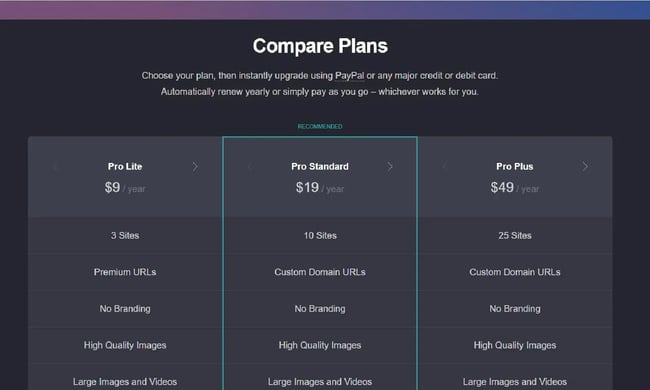Click the left chevron next to Pro Plus
Screen dimensions: 650x390
point(445,167)
